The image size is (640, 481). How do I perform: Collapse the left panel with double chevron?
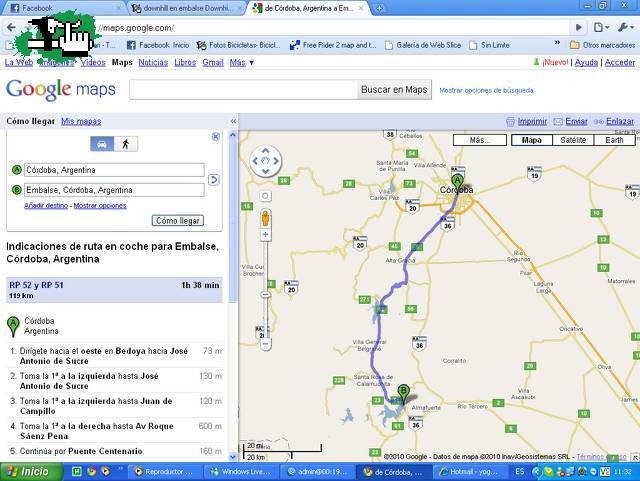coord(233,121)
